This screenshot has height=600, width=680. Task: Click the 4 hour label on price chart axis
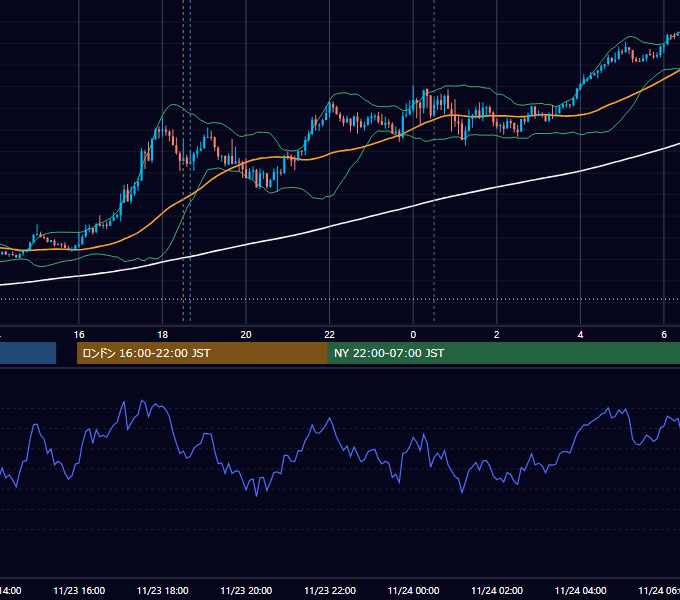tap(580, 335)
